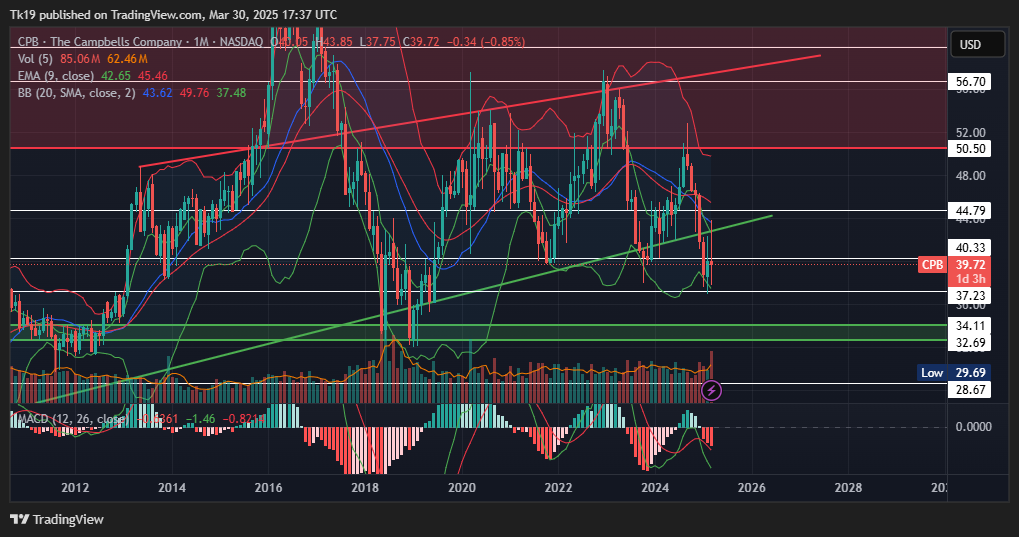Click the 28.67 price level label
This screenshot has height=537, width=1019.
point(970,389)
